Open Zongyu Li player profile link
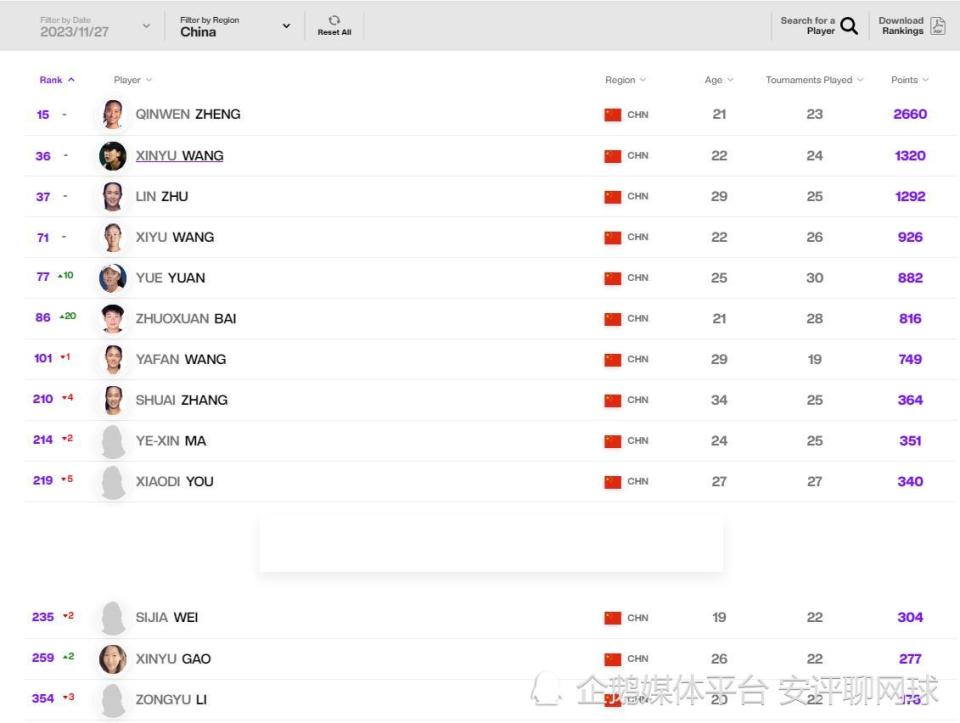 pyautogui.click(x=171, y=699)
